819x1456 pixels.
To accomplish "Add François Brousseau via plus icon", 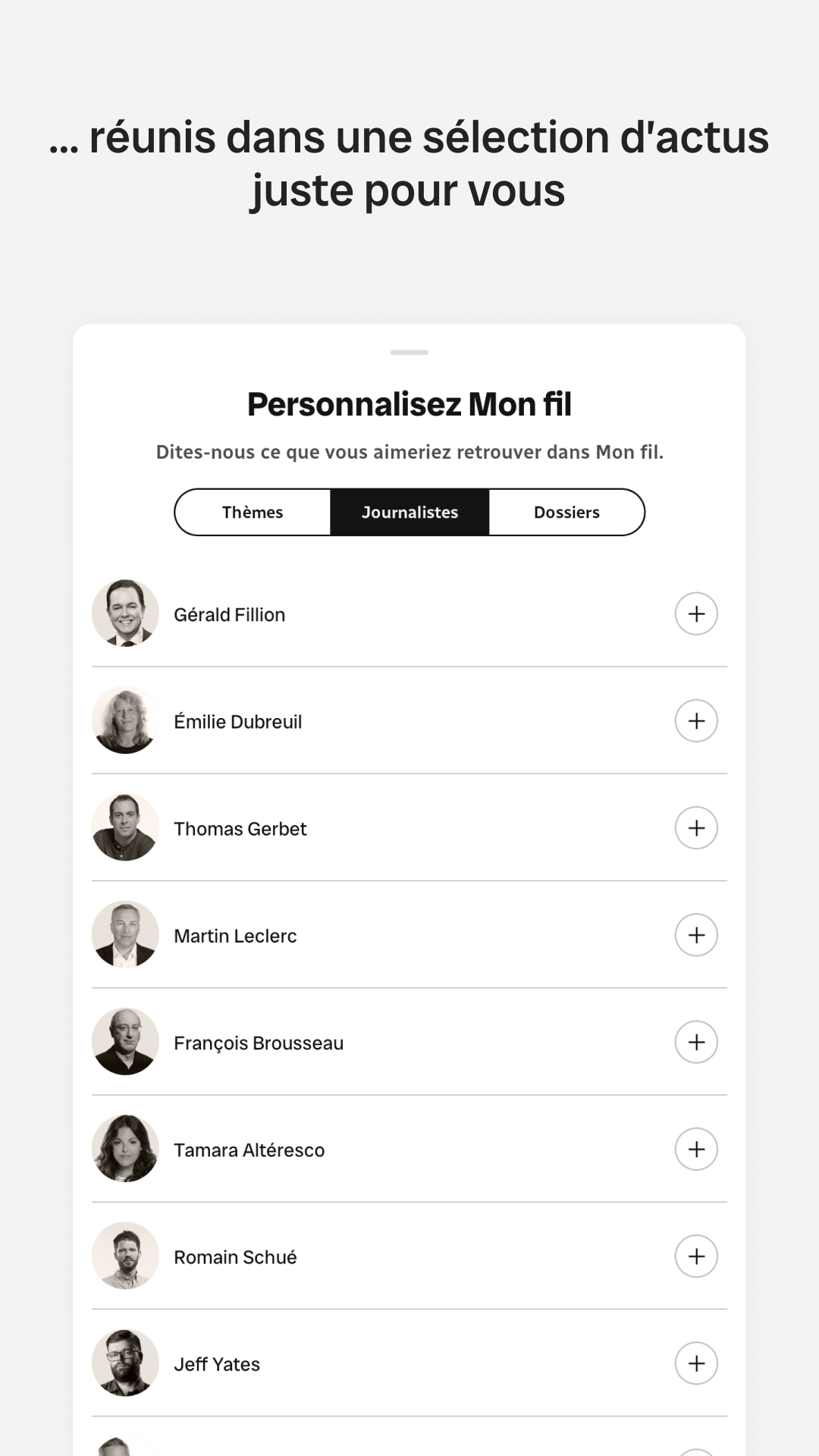I will (x=696, y=1041).
